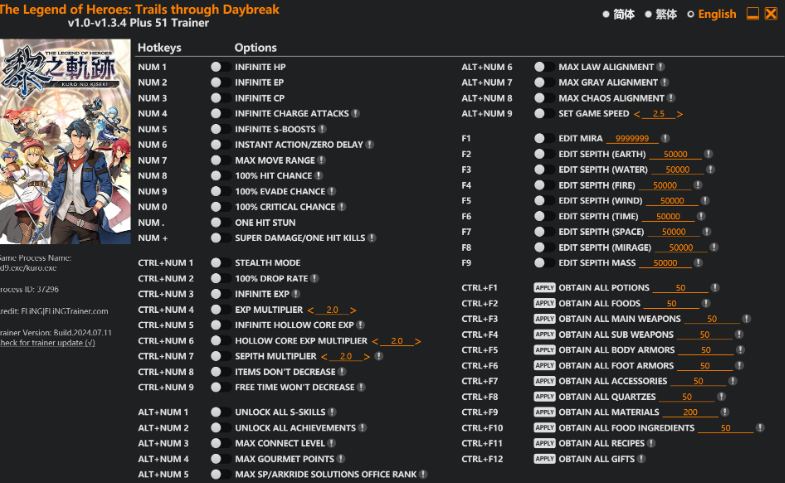Click info icon next to Obtain All Potions

(x=710, y=288)
